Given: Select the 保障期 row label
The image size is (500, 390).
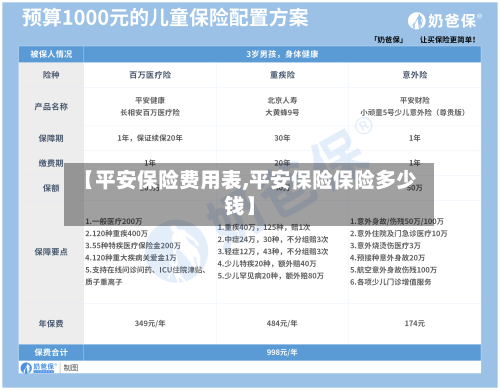Looking at the screenshot, I should point(51,138).
